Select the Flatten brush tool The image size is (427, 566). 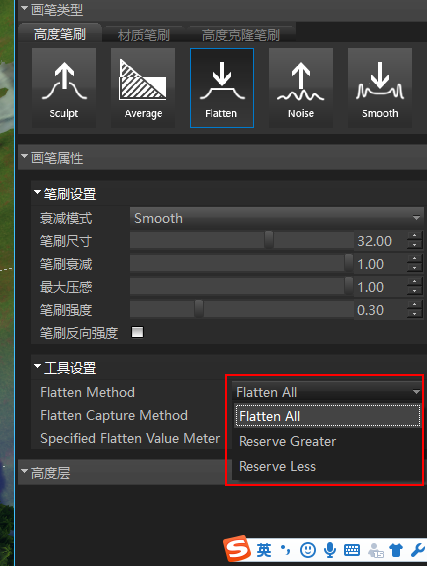pos(222,88)
